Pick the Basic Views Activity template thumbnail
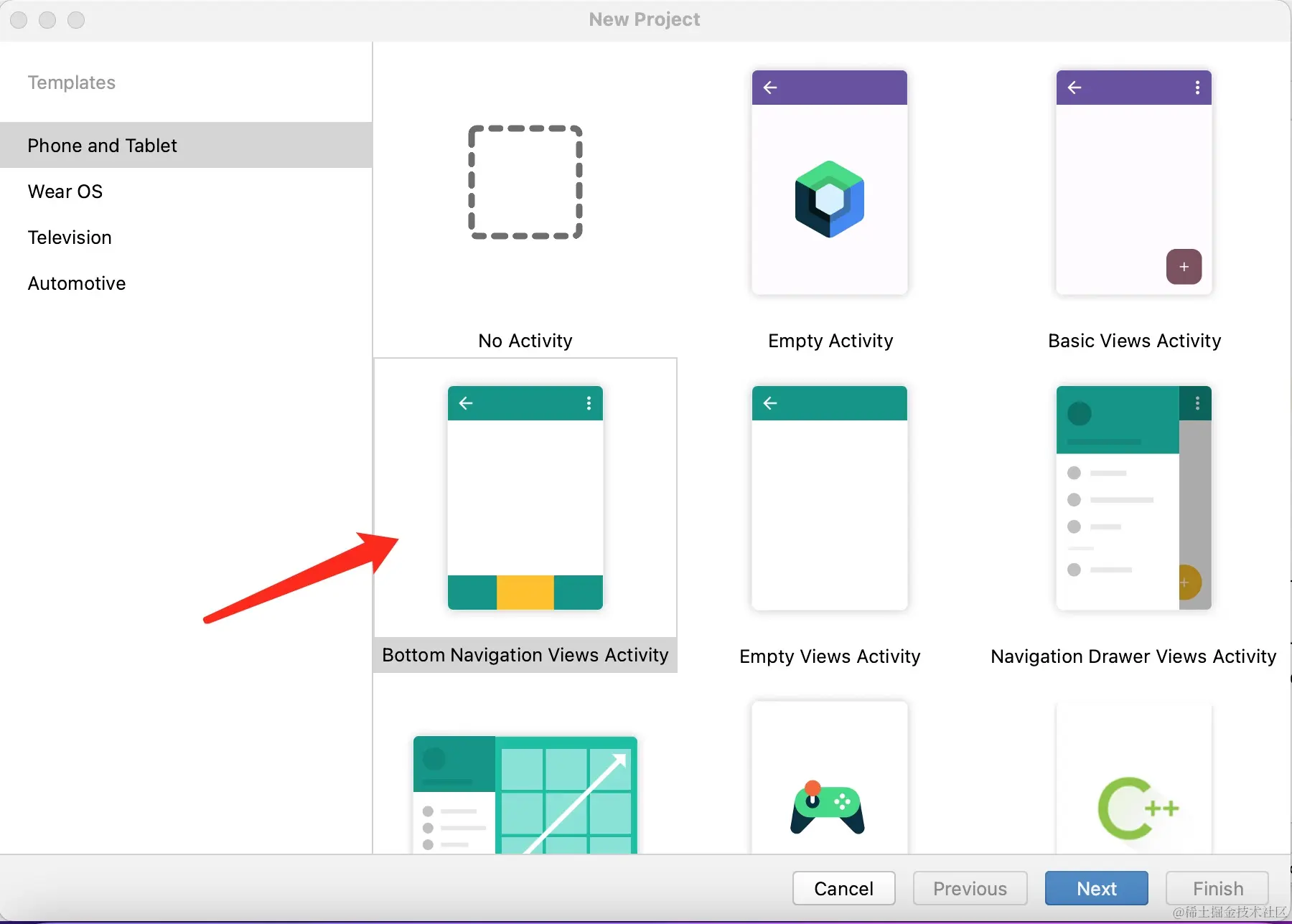This screenshot has height=924, width=1292. pos(1134,182)
